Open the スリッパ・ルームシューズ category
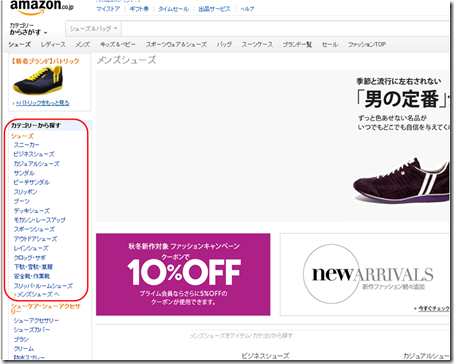The width and height of the screenshot is (454, 364). click(43, 286)
